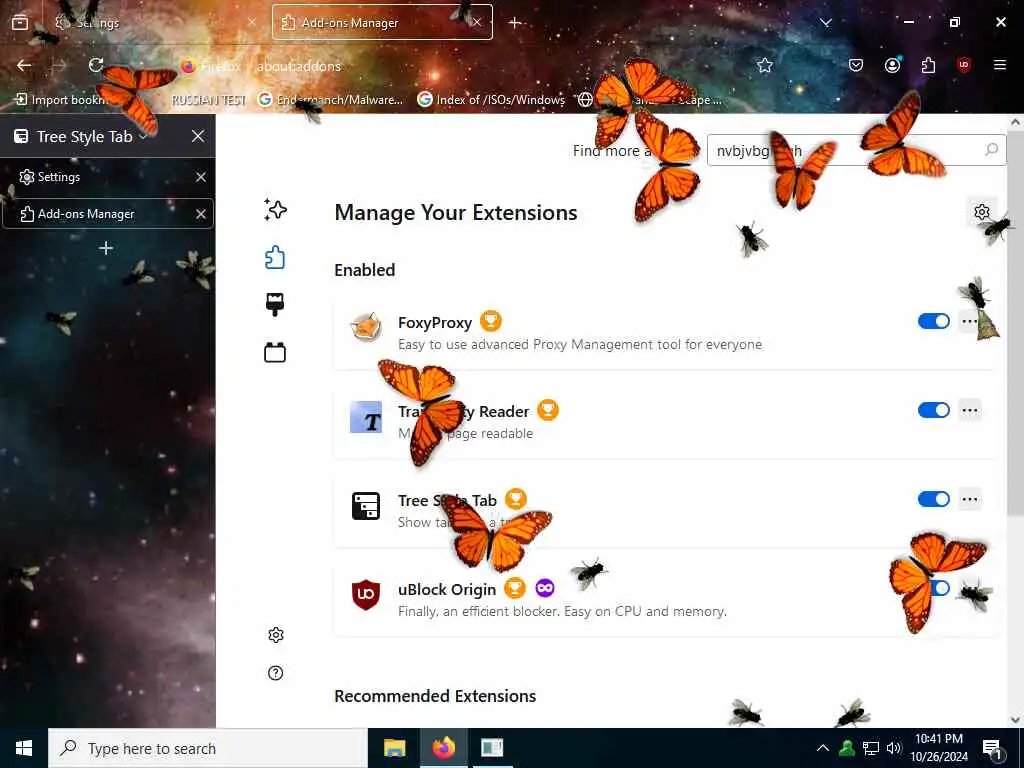The height and width of the screenshot is (768, 1024).
Task: Open Add-ons Support help icon
Action: tap(276, 673)
